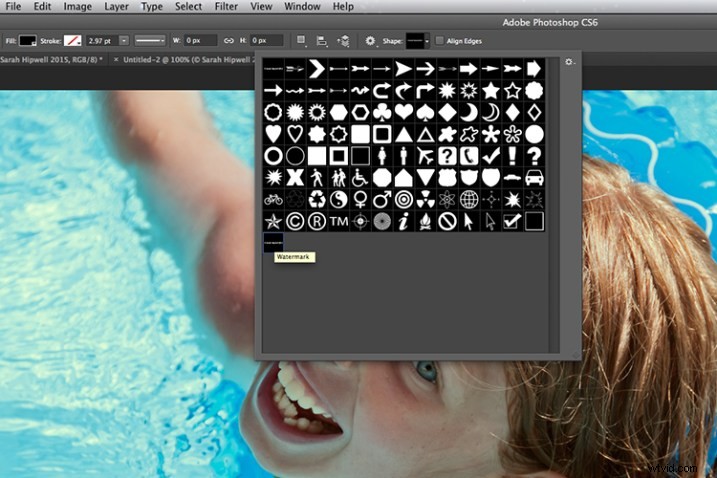Screen dimensions: 717x478
Task: Open the Filter menu
Action: click(x=226, y=6)
